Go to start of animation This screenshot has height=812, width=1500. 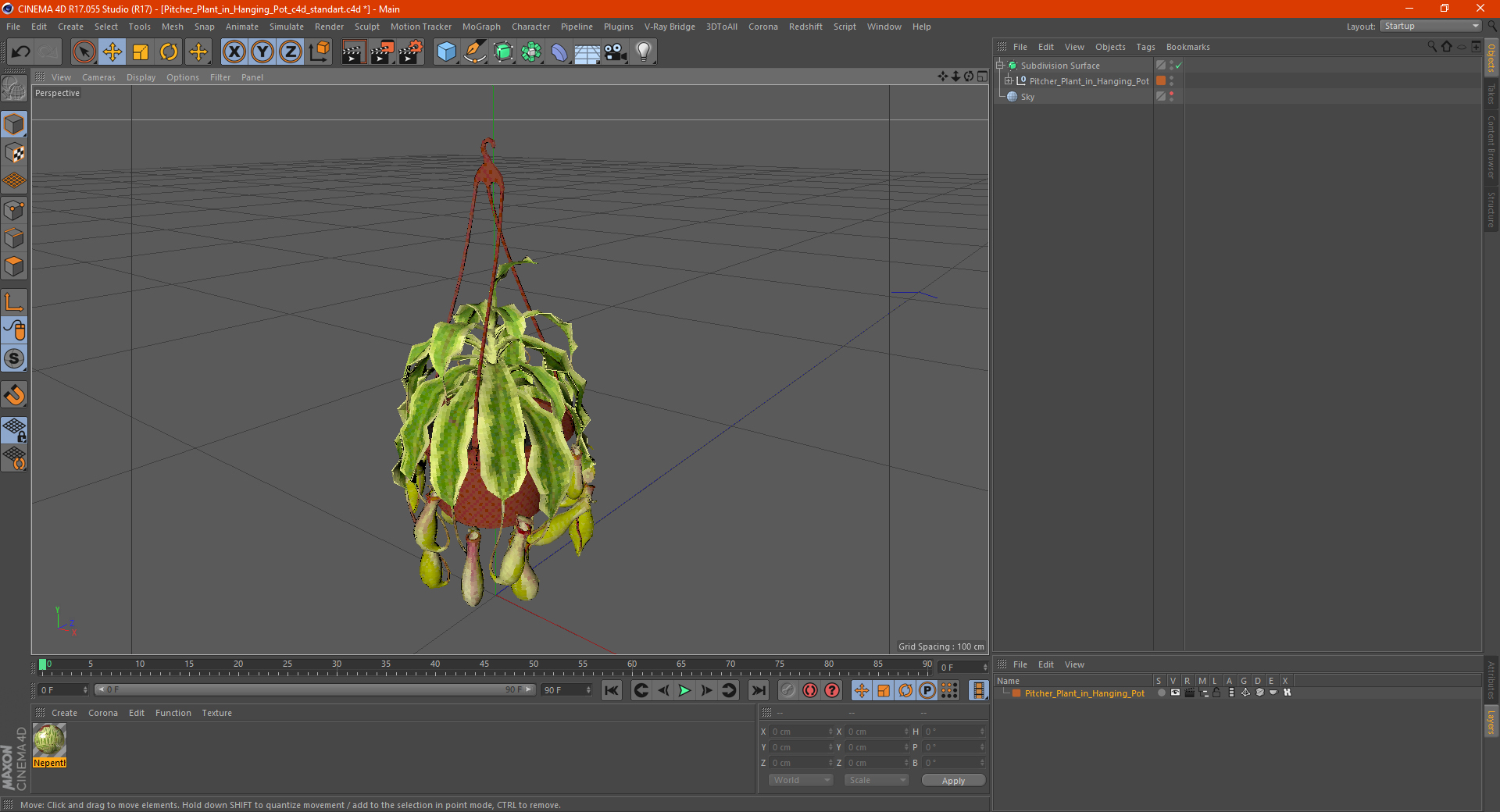pyautogui.click(x=612, y=690)
